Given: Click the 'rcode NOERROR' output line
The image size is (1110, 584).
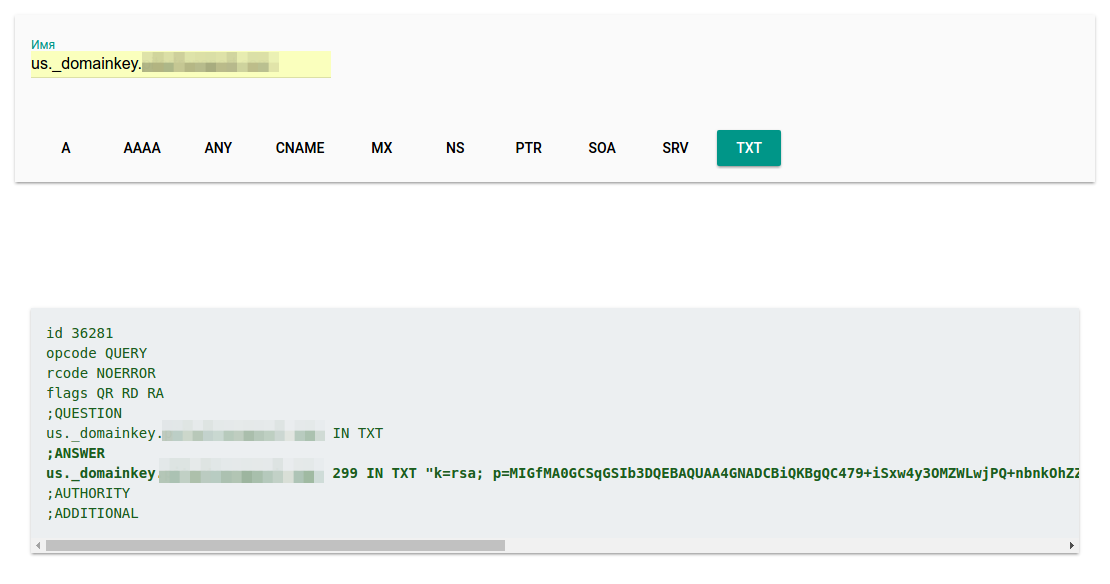Looking at the screenshot, I should coord(100,373).
